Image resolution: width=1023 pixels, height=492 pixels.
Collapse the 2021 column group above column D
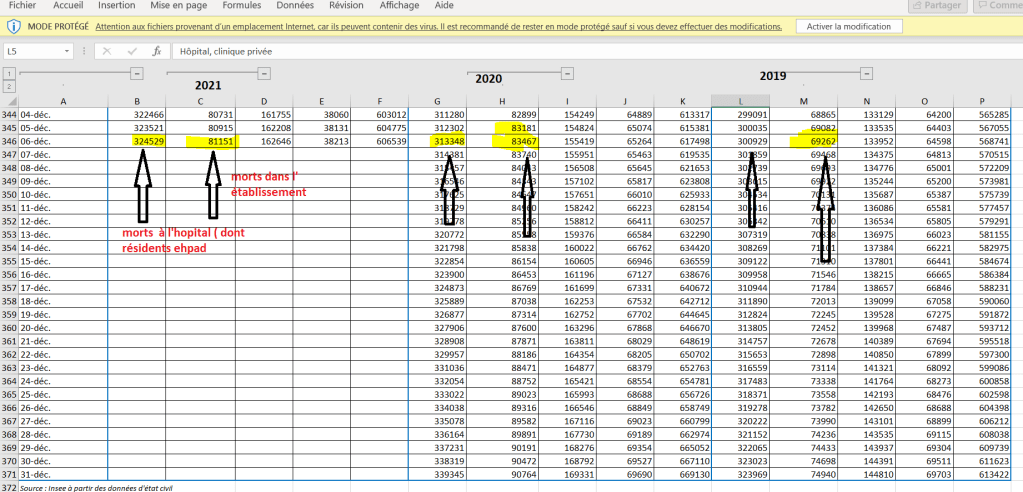click(x=263, y=73)
